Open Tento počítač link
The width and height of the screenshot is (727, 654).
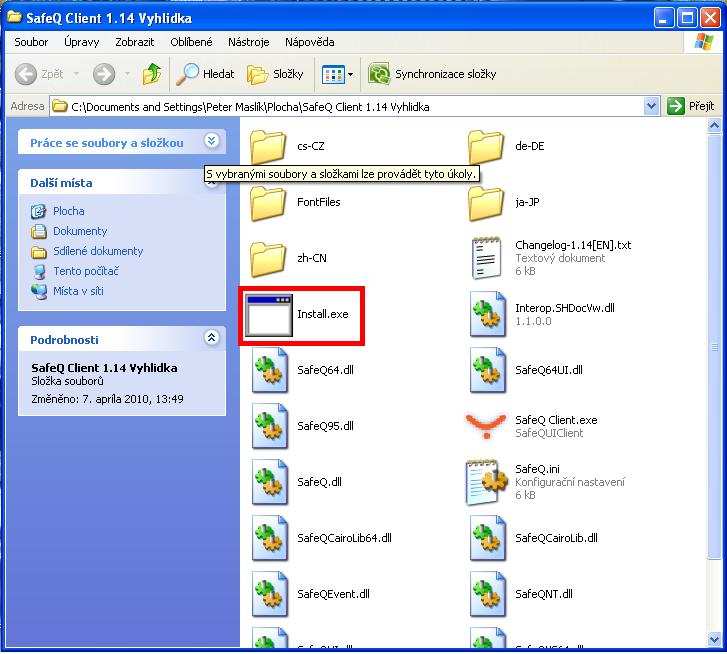[86, 271]
